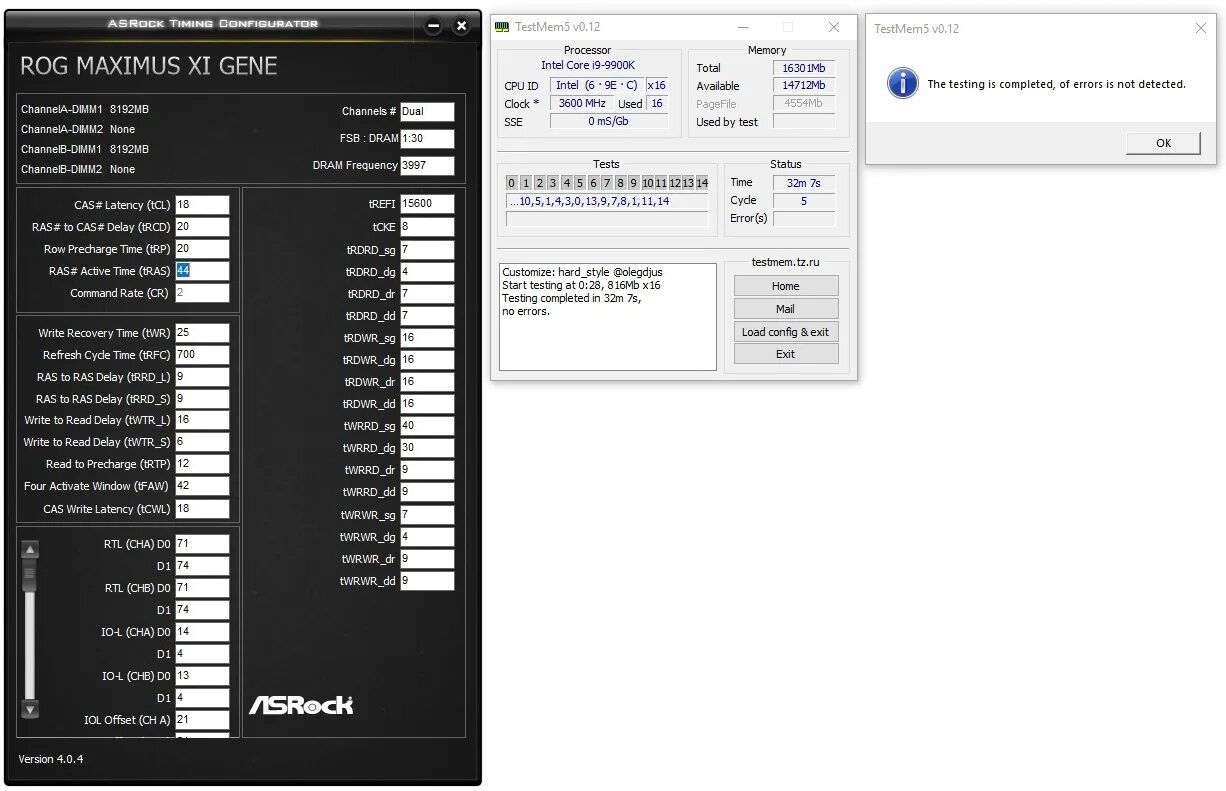Click the ROG MAXIMUS XI GENE heading

(149, 66)
